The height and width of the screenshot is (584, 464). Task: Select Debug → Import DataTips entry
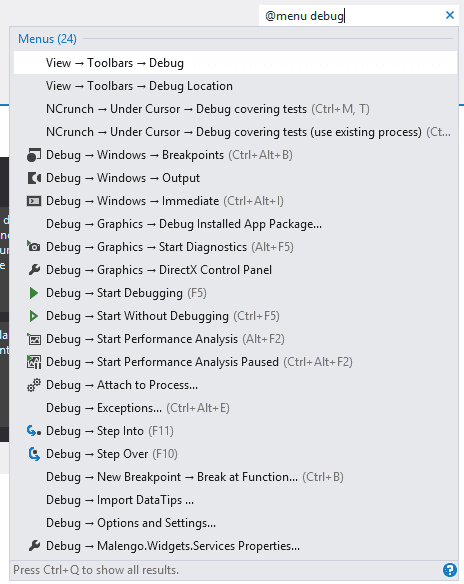235,500
